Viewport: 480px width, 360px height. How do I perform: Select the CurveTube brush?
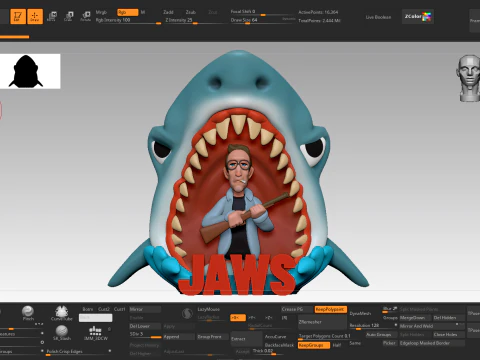(61, 313)
